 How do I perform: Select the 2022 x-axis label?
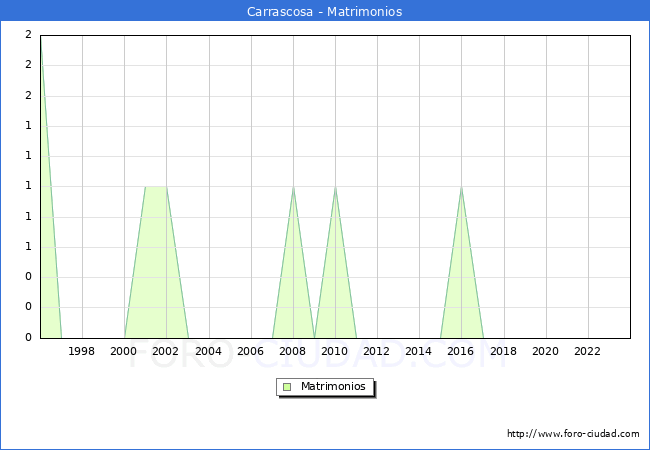587,351
